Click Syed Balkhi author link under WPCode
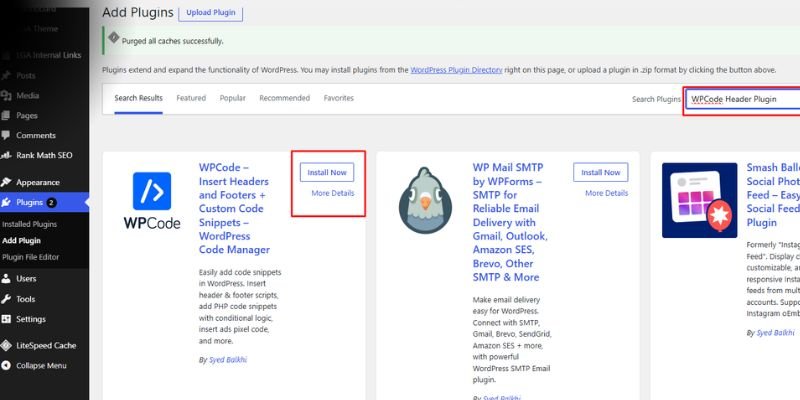The height and width of the screenshot is (400, 800). point(228,360)
